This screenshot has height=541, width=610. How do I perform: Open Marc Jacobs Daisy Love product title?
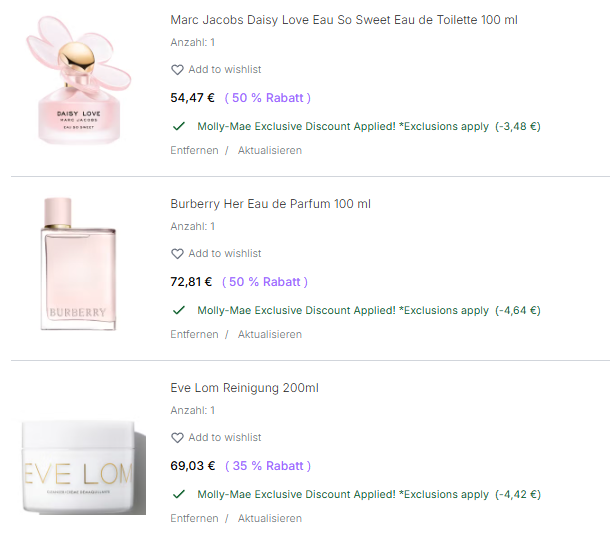click(x=343, y=20)
